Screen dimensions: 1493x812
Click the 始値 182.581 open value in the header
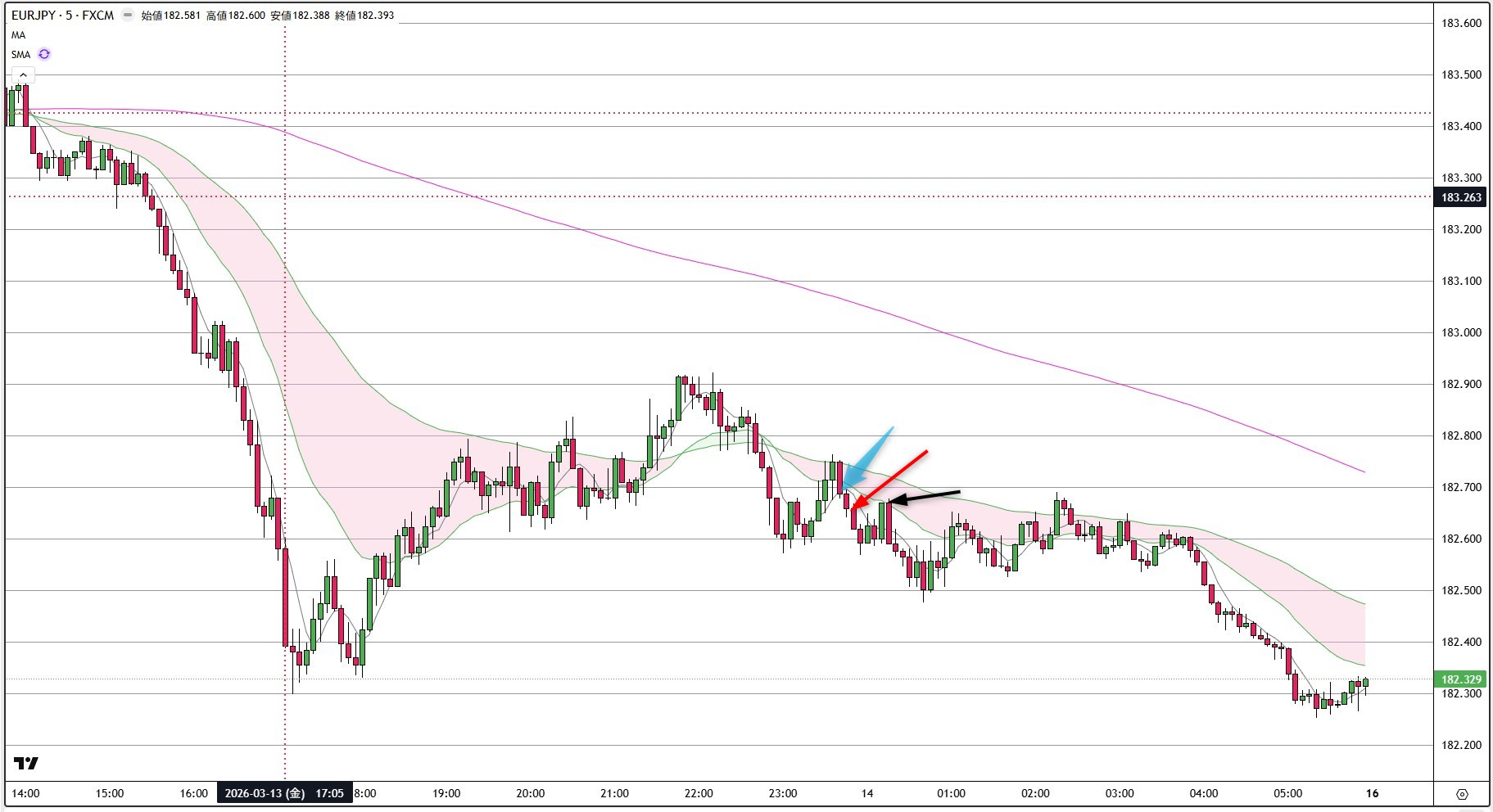[x=170, y=16]
